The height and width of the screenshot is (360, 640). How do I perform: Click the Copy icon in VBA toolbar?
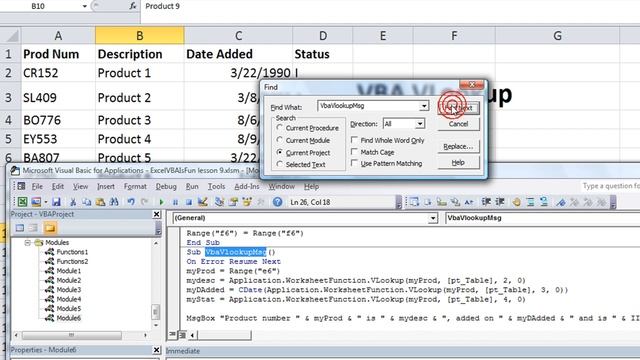click(87, 202)
